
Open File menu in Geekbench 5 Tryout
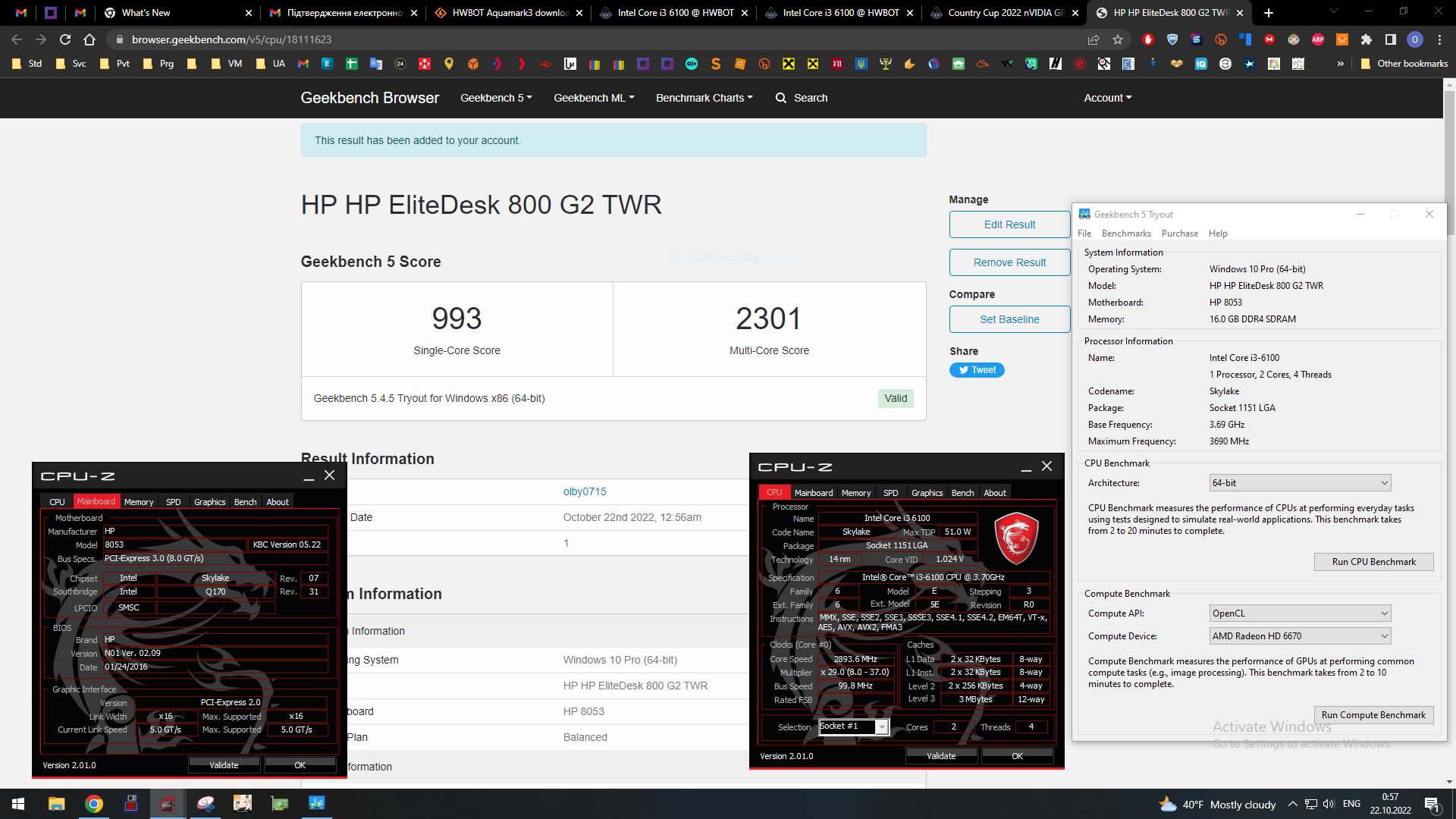click(1084, 234)
